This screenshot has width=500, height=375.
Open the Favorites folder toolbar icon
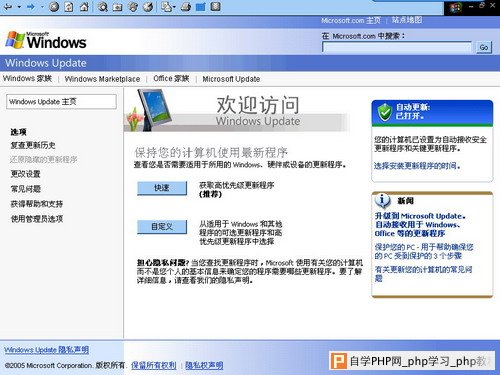[x=117, y=7]
